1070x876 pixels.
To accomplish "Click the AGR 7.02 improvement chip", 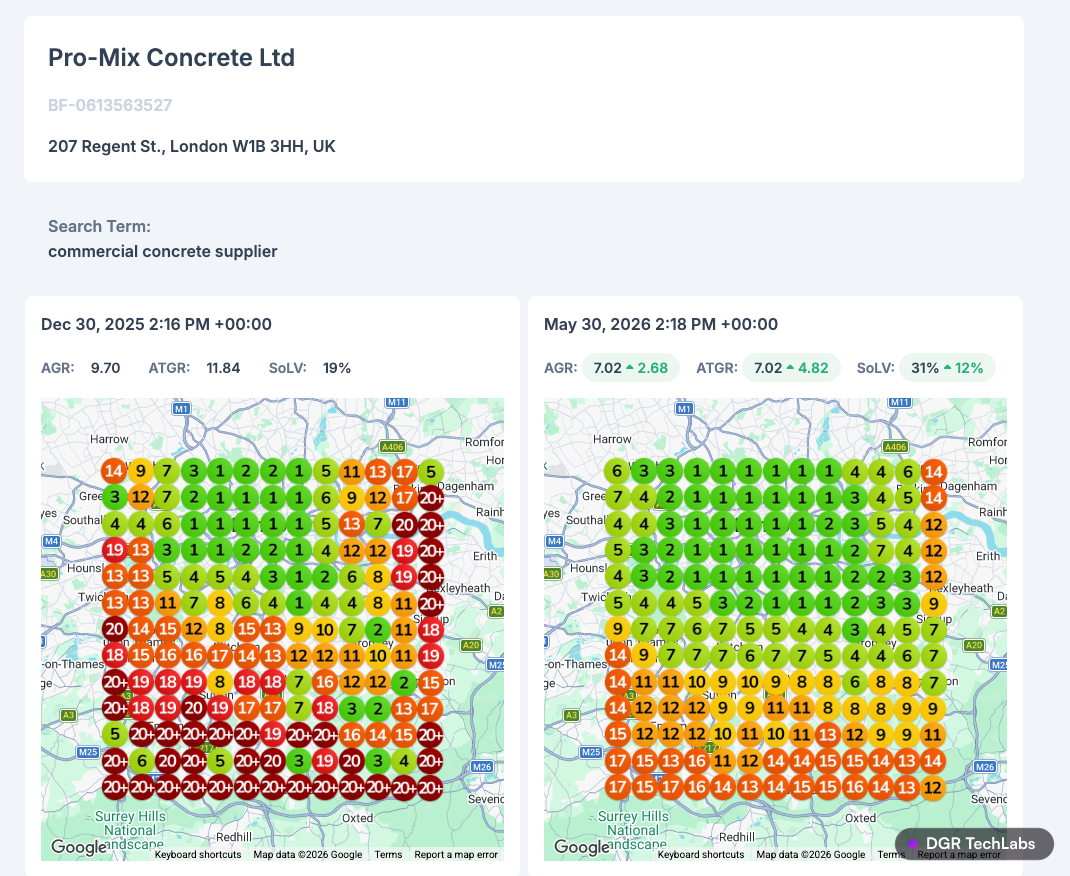I will (x=631, y=368).
